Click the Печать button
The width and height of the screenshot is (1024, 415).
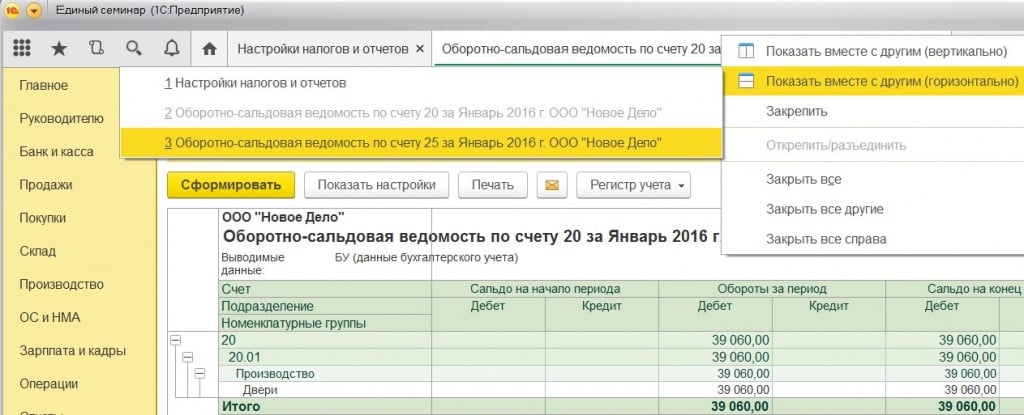[493, 185]
